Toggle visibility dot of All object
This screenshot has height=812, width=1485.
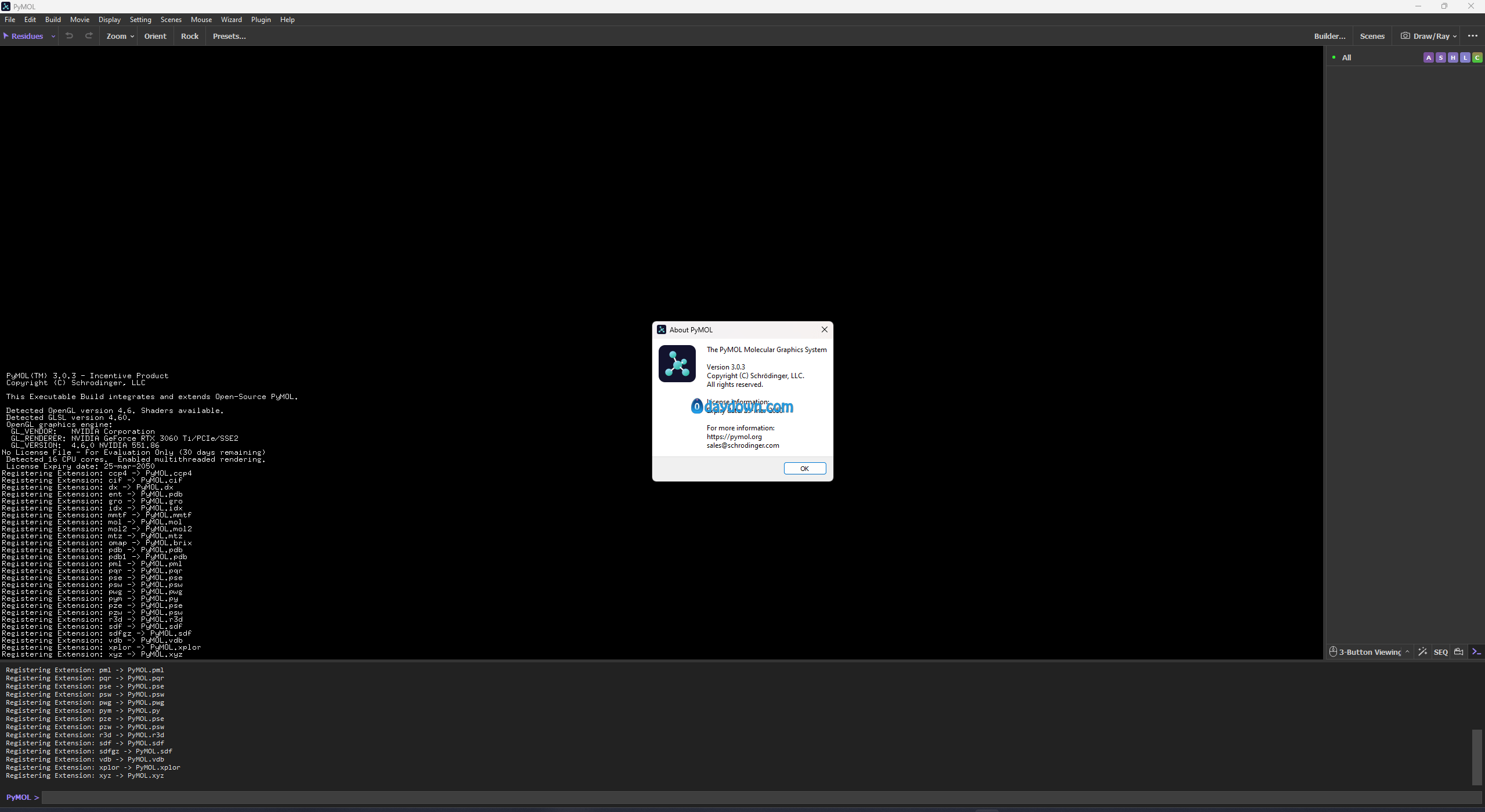pyautogui.click(x=1334, y=57)
